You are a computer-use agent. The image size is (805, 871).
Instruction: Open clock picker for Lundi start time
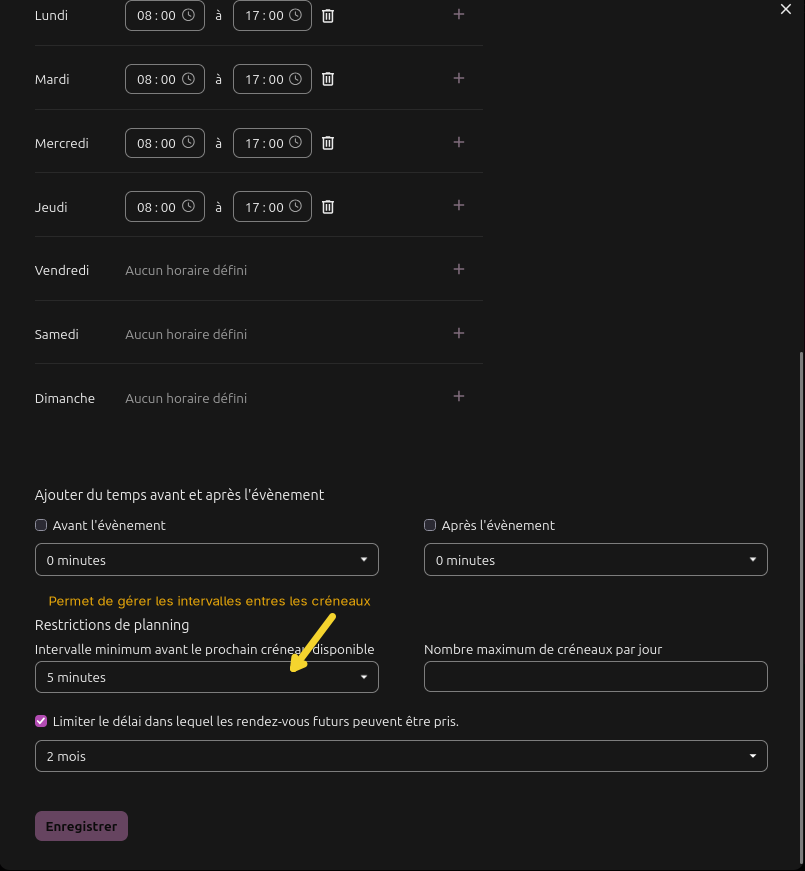(188, 15)
